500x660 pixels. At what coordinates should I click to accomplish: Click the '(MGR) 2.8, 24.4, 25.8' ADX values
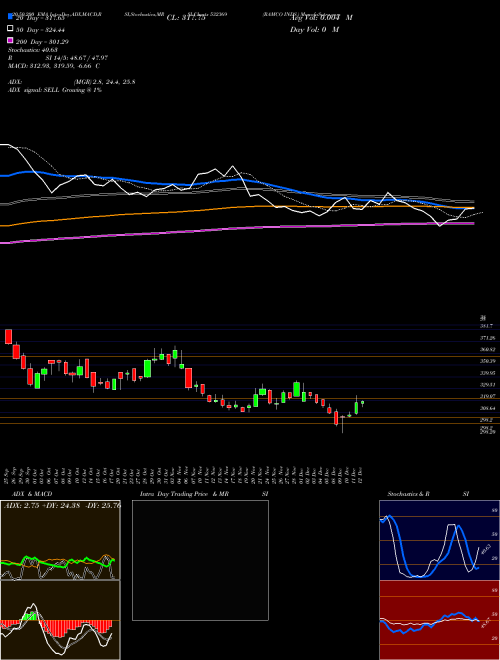(104, 82)
